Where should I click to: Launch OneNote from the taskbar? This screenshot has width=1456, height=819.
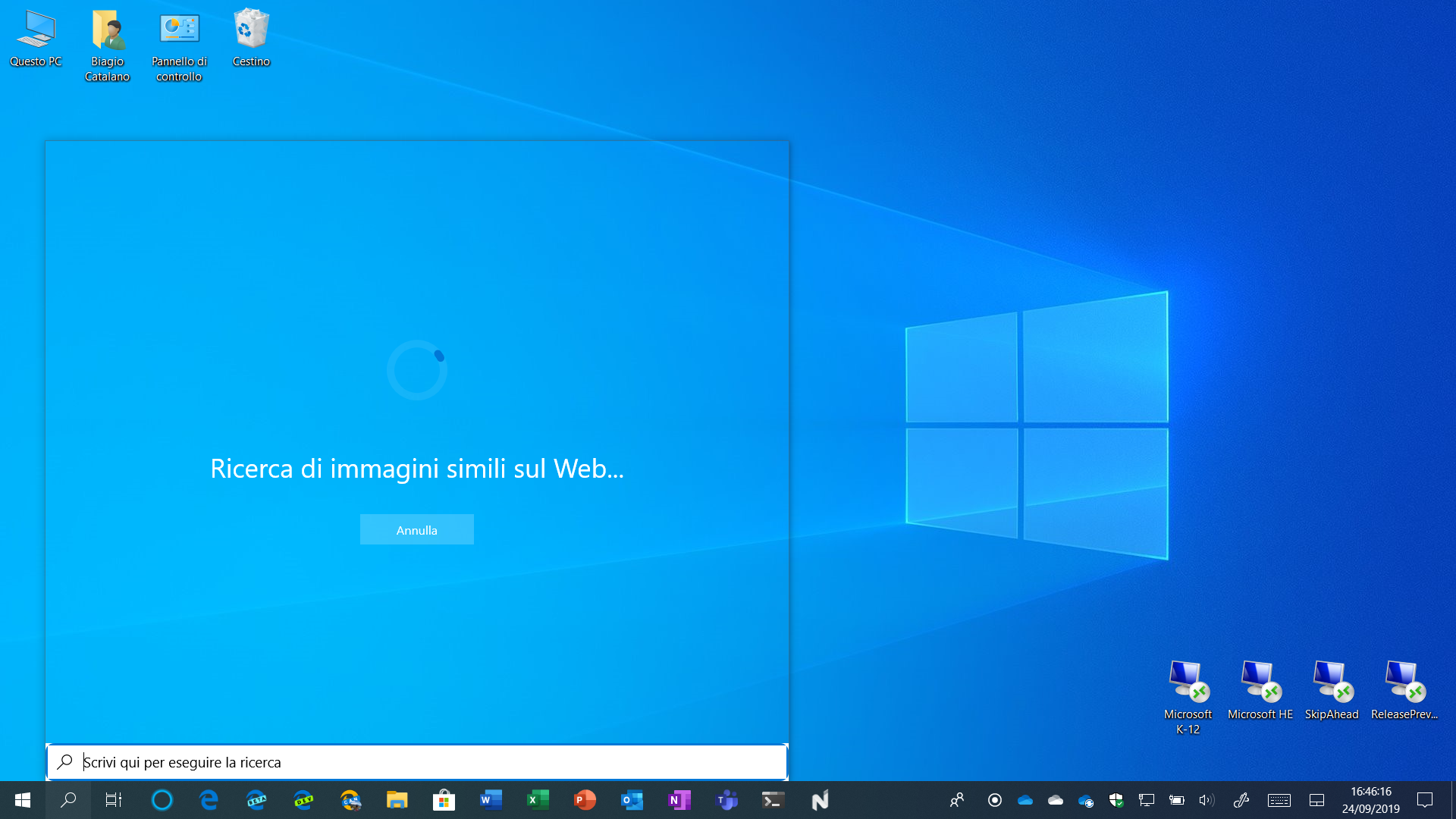(679, 800)
